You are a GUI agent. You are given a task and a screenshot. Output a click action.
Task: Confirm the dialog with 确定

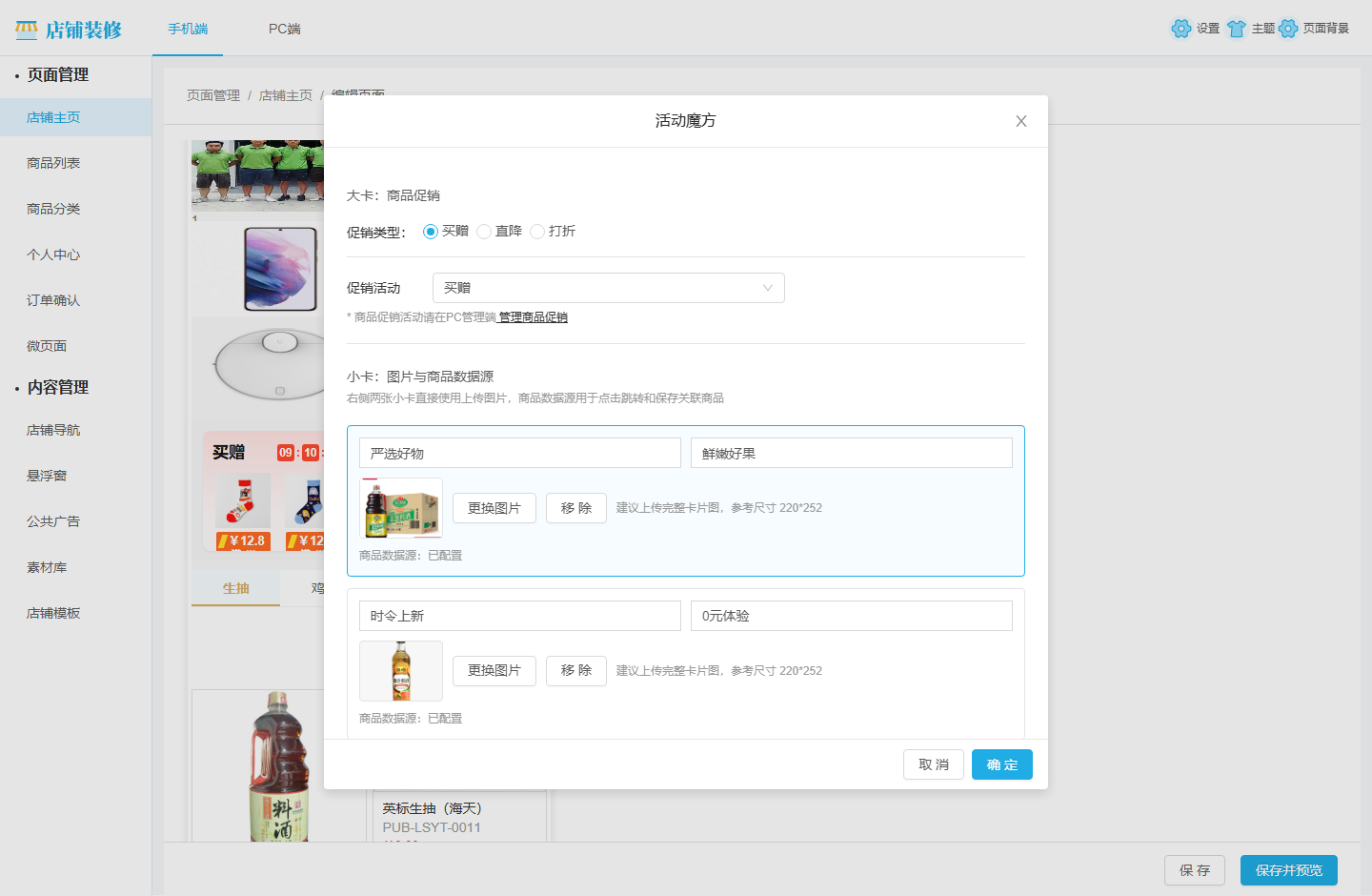pos(1002,764)
